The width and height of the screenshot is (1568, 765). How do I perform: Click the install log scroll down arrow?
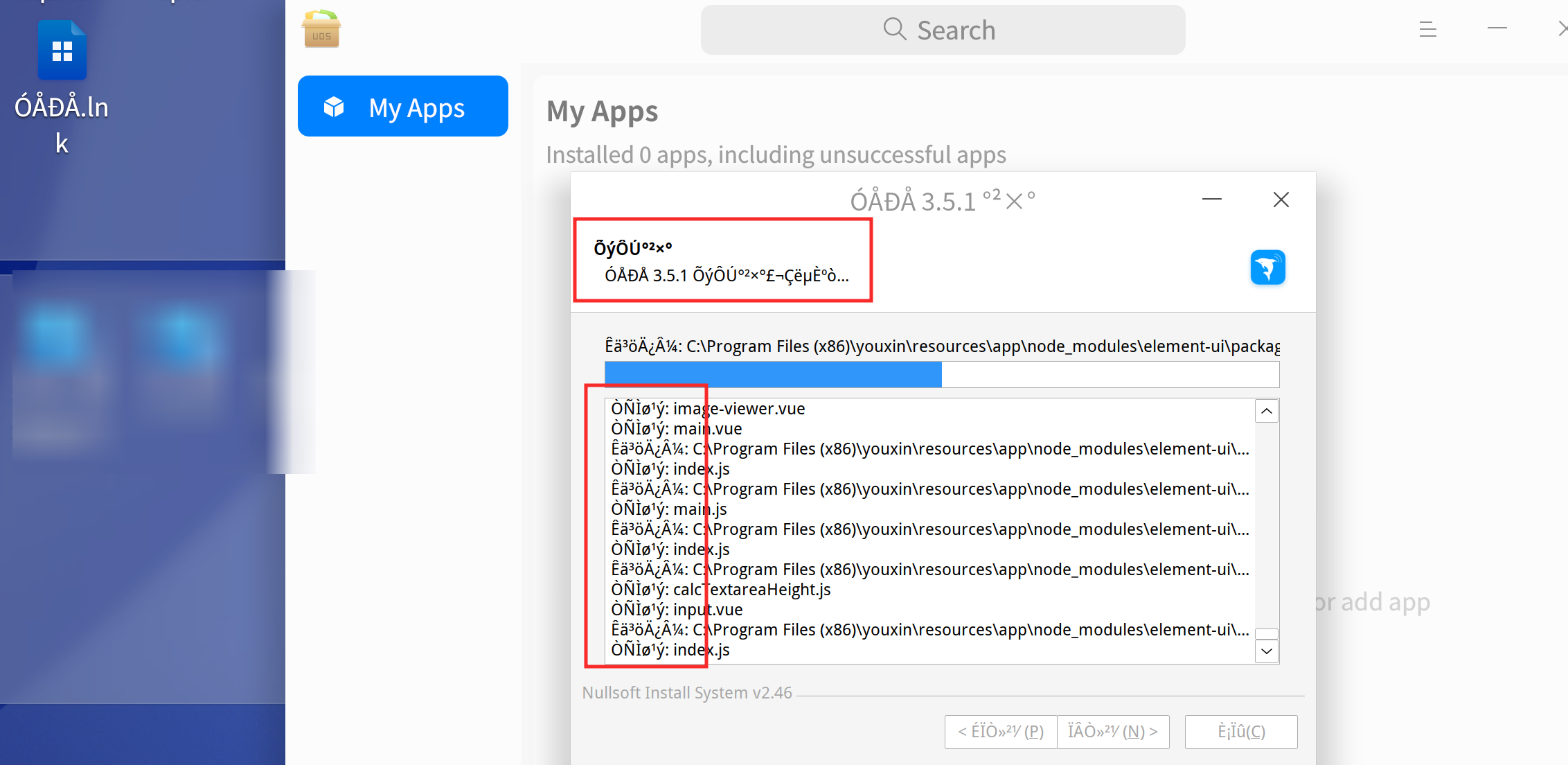click(x=1267, y=651)
